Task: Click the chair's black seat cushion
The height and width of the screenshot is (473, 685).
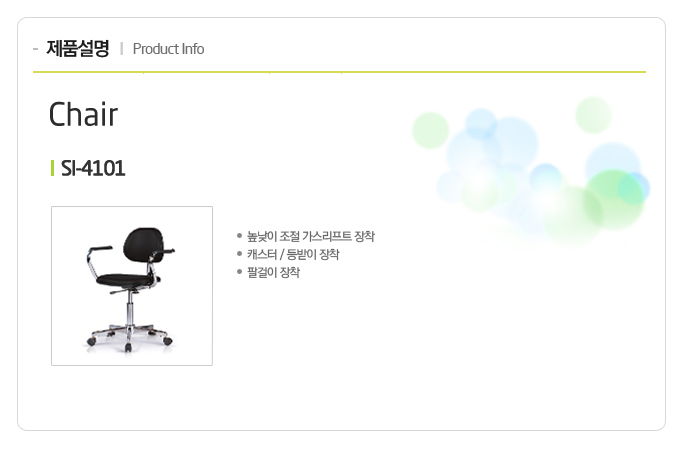Action: (125, 280)
